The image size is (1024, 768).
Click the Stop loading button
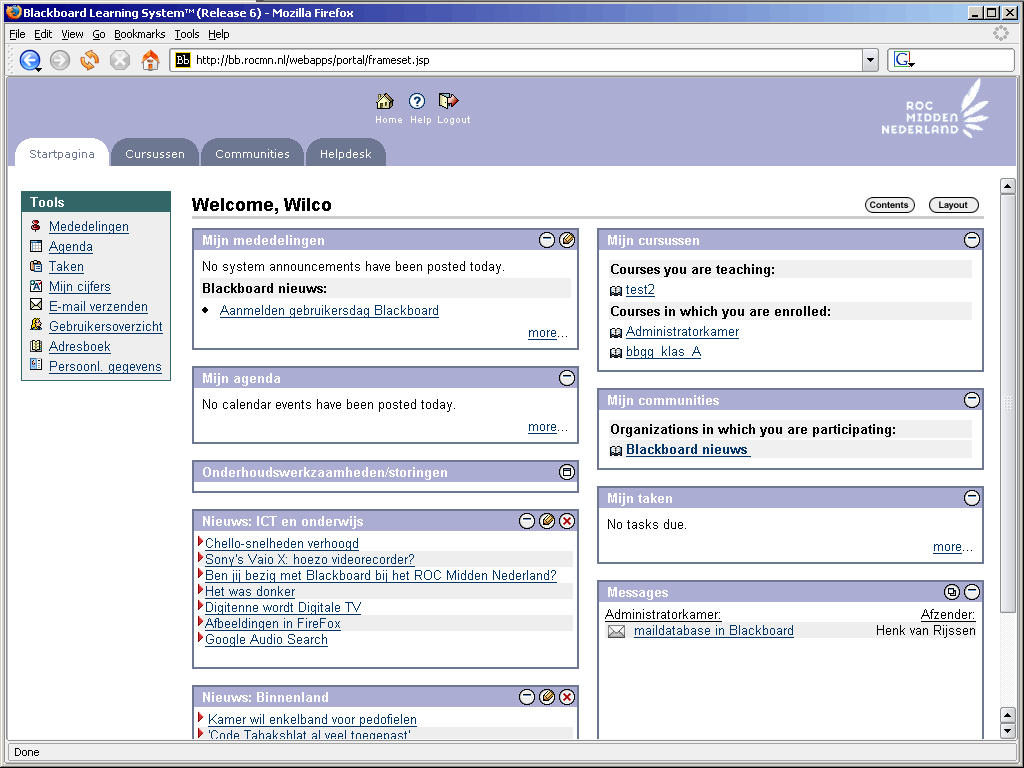(x=120, y=60)
